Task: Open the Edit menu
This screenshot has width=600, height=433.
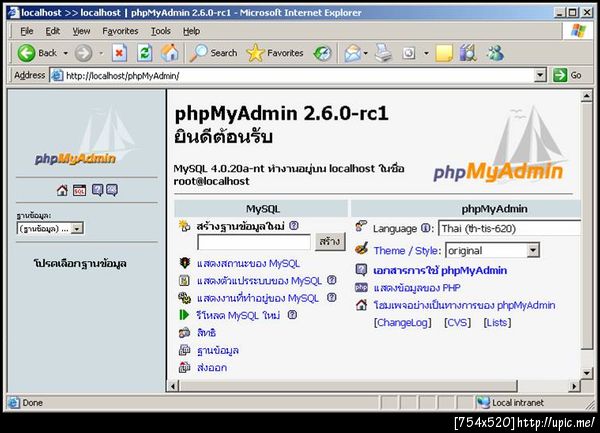Action: 52,31
